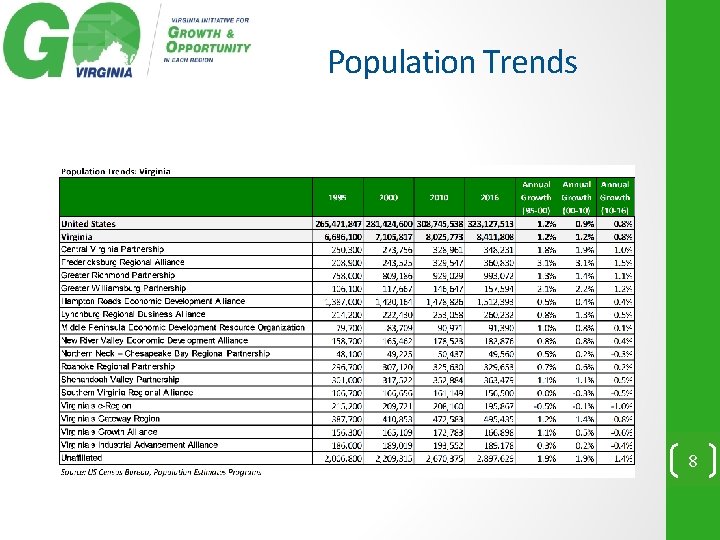Click 'Northern Neck – Chesapeake Bay Regional Partnership' label
The width and height of the screenshot is (720, 540).
(165, 353)
